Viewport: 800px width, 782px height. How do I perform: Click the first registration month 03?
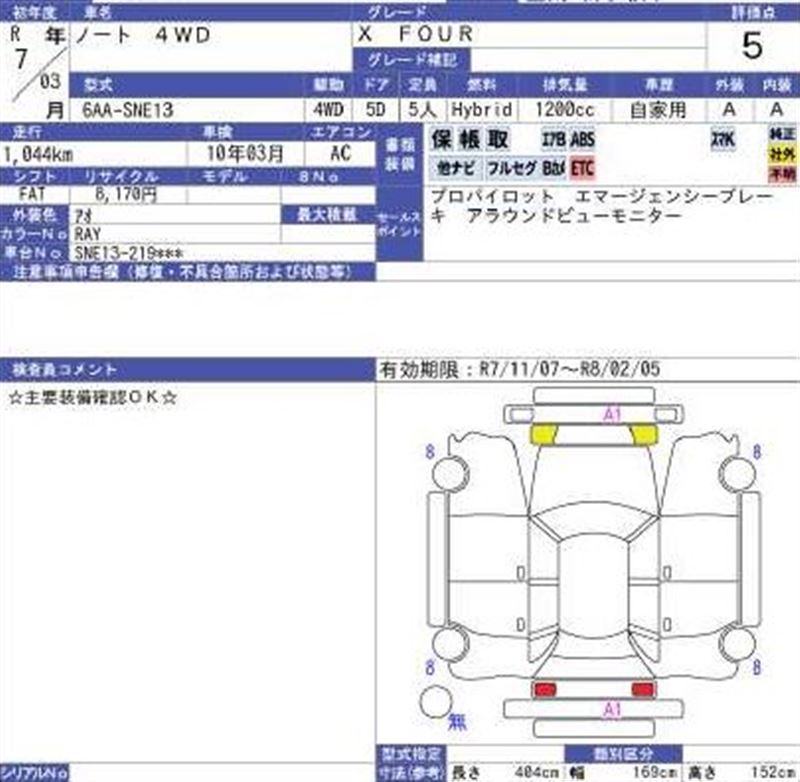pos(50,81)
